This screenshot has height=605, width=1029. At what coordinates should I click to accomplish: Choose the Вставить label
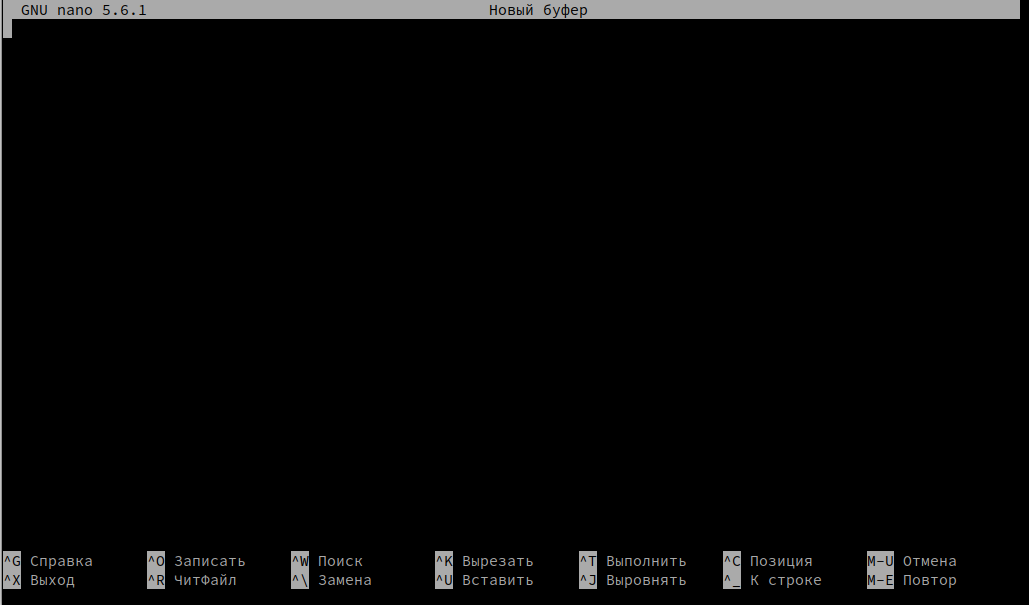pyautogui.click(x=498, y=580)
